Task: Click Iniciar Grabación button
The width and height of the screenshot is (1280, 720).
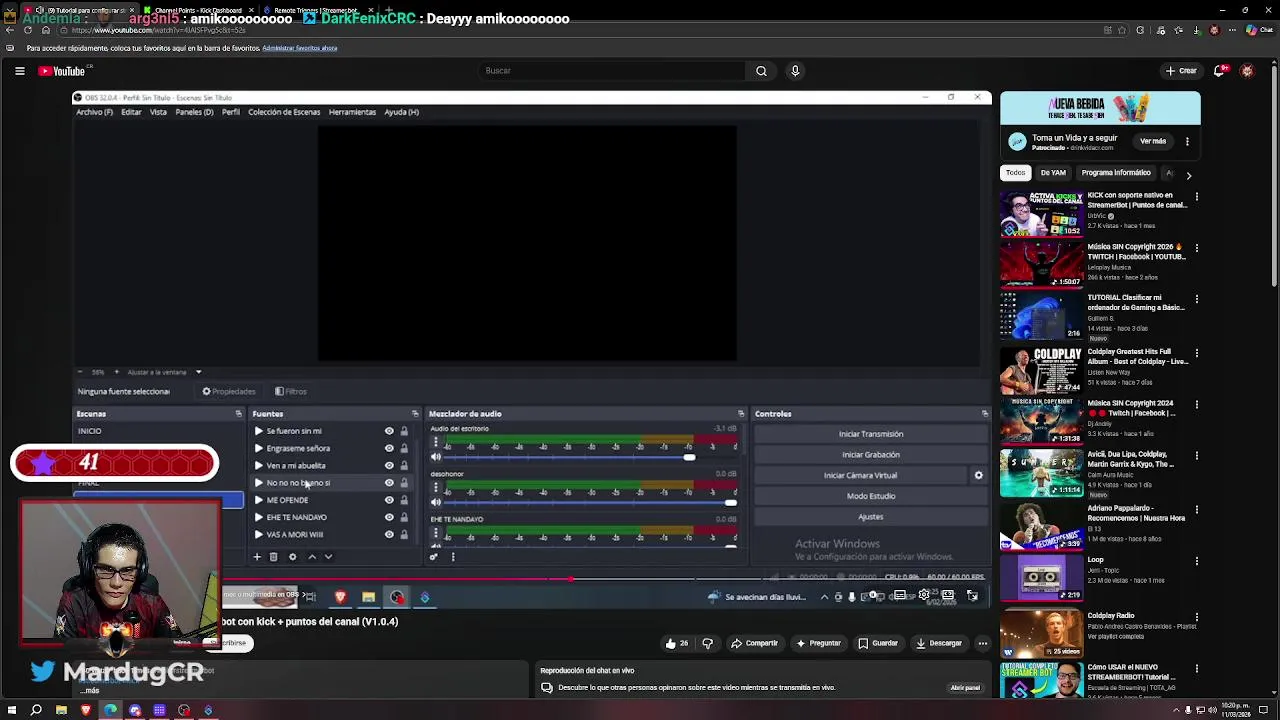Action: pos(871,455)
